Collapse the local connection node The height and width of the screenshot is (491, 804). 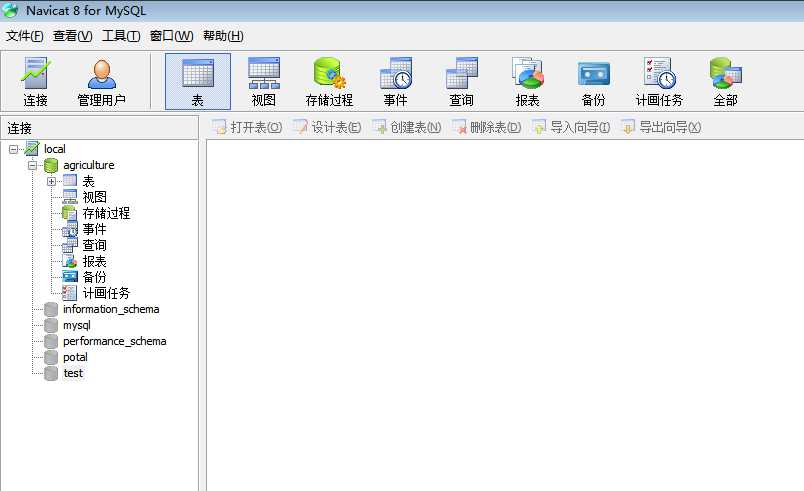pos(13,149)
